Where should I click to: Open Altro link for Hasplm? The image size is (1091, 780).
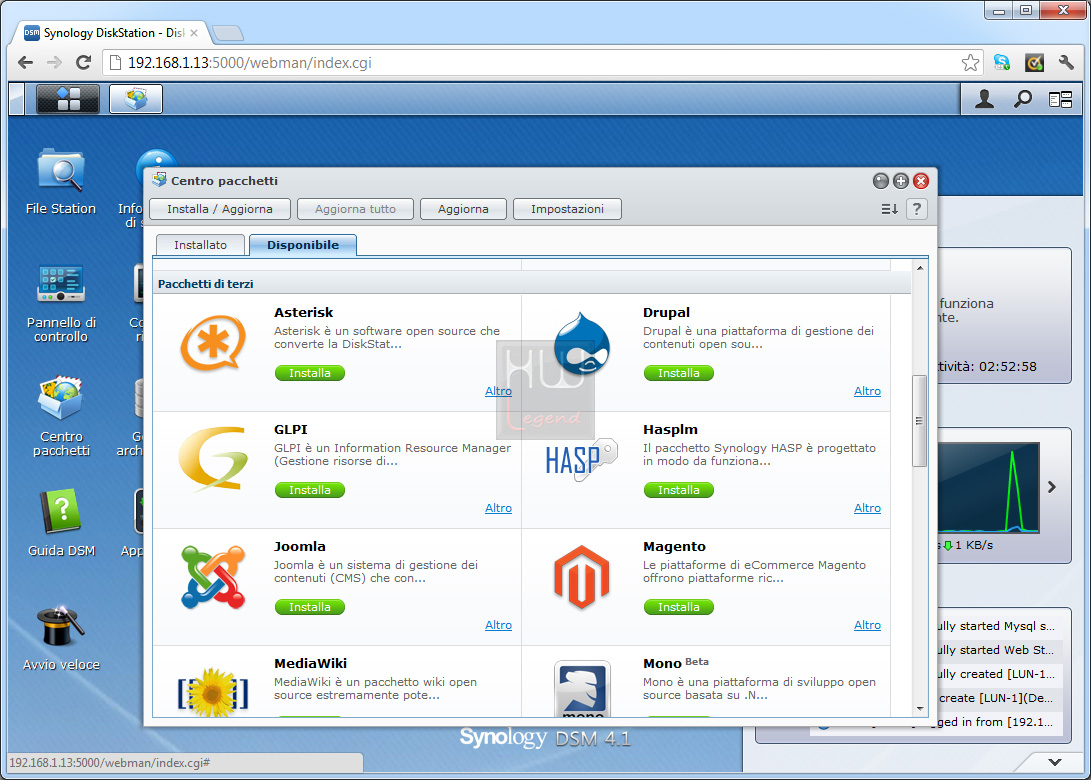(867, 508)
